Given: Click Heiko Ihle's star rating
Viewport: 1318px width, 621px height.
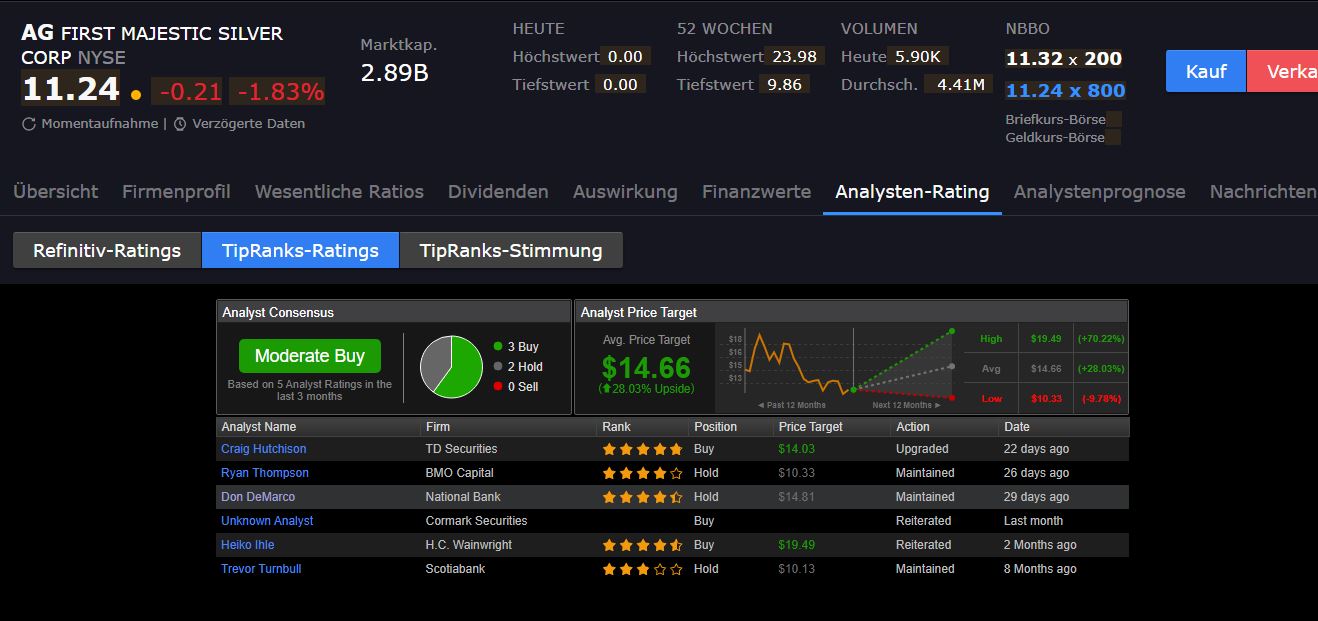Looking at the screenshot, I should pos(642,545).
